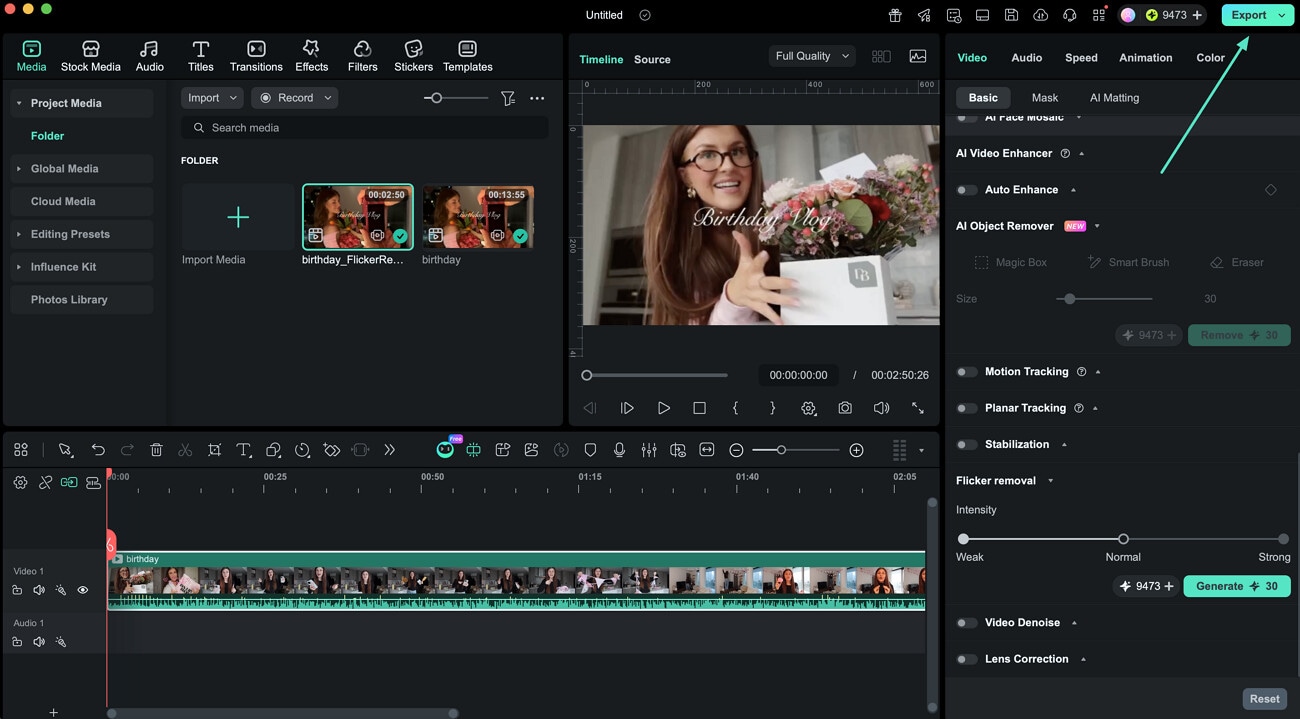Viewport: 1300px width, 719px height.
Task: Select the Split scissors tool in the timeline toolbar
Action: click(185, 449)
